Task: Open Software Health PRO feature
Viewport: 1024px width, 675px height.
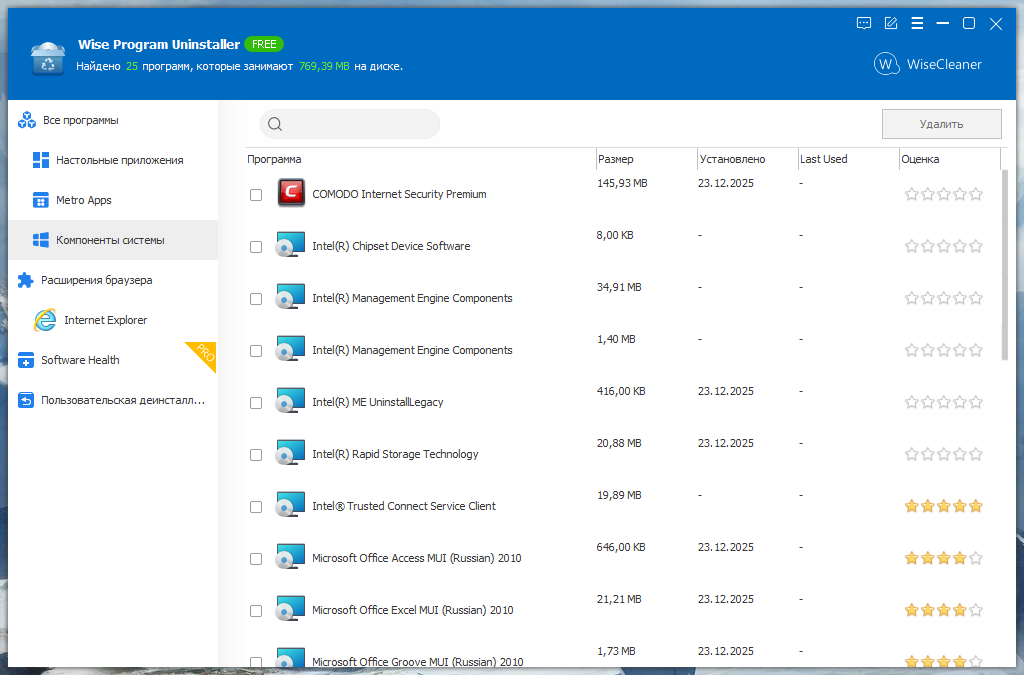Action: [x=80, y=360]
